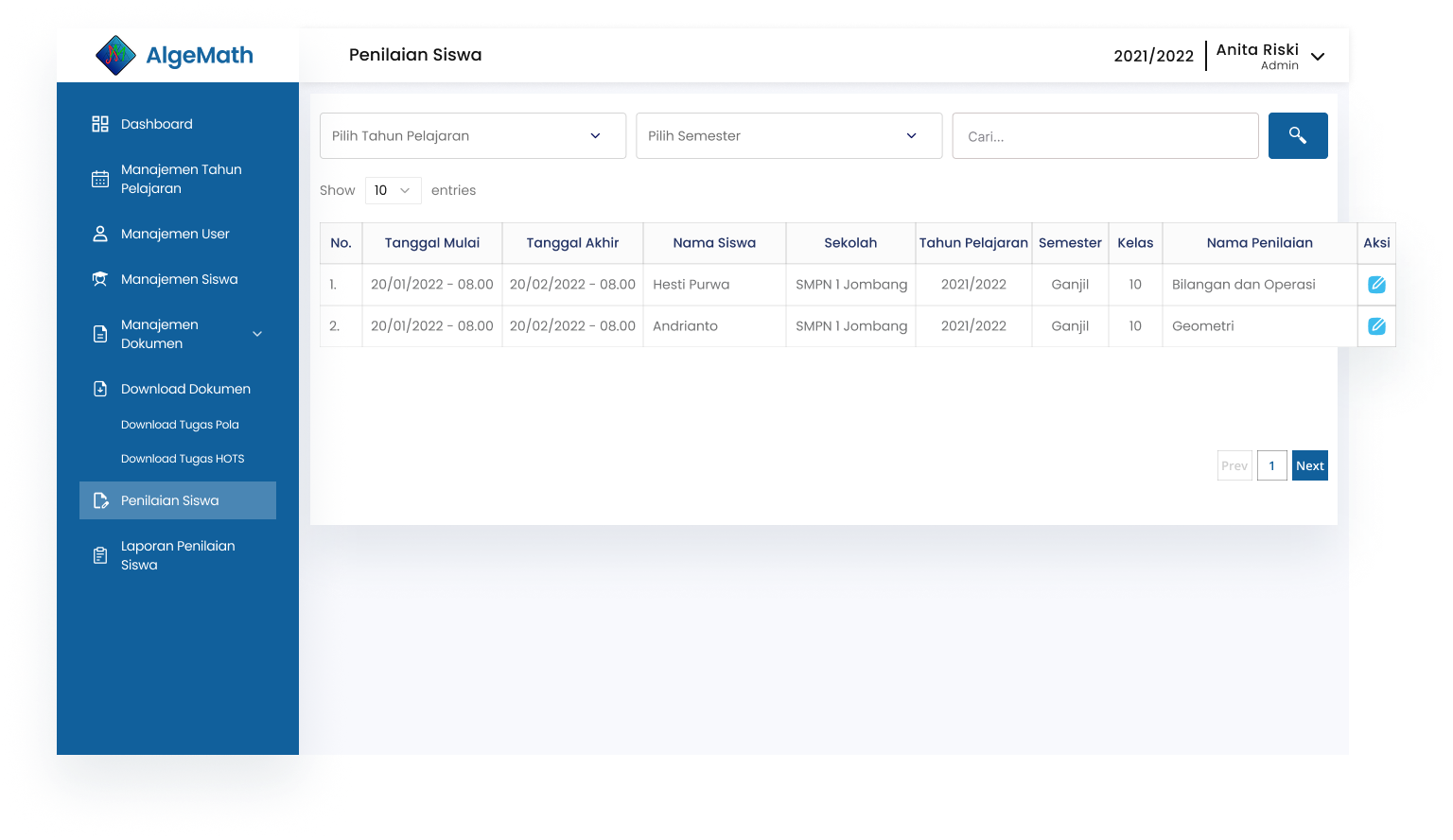Click the Semester column header

click(x=1070, y=243)
